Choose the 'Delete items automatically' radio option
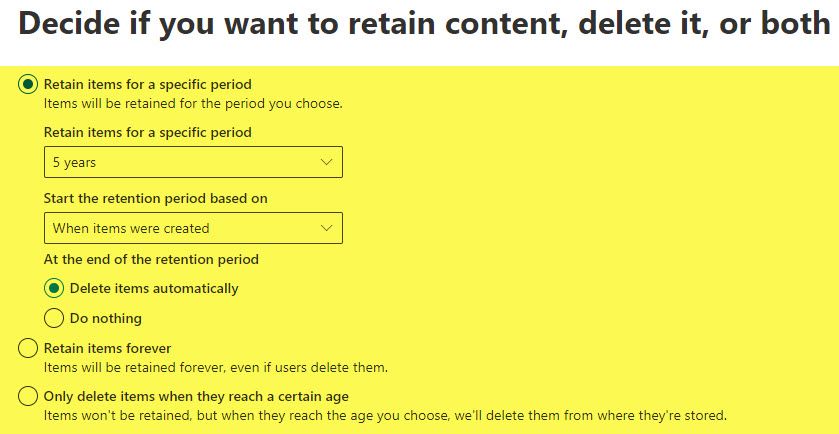The width and height of the screenshot is (839, 434). click(x=54, y=288)
